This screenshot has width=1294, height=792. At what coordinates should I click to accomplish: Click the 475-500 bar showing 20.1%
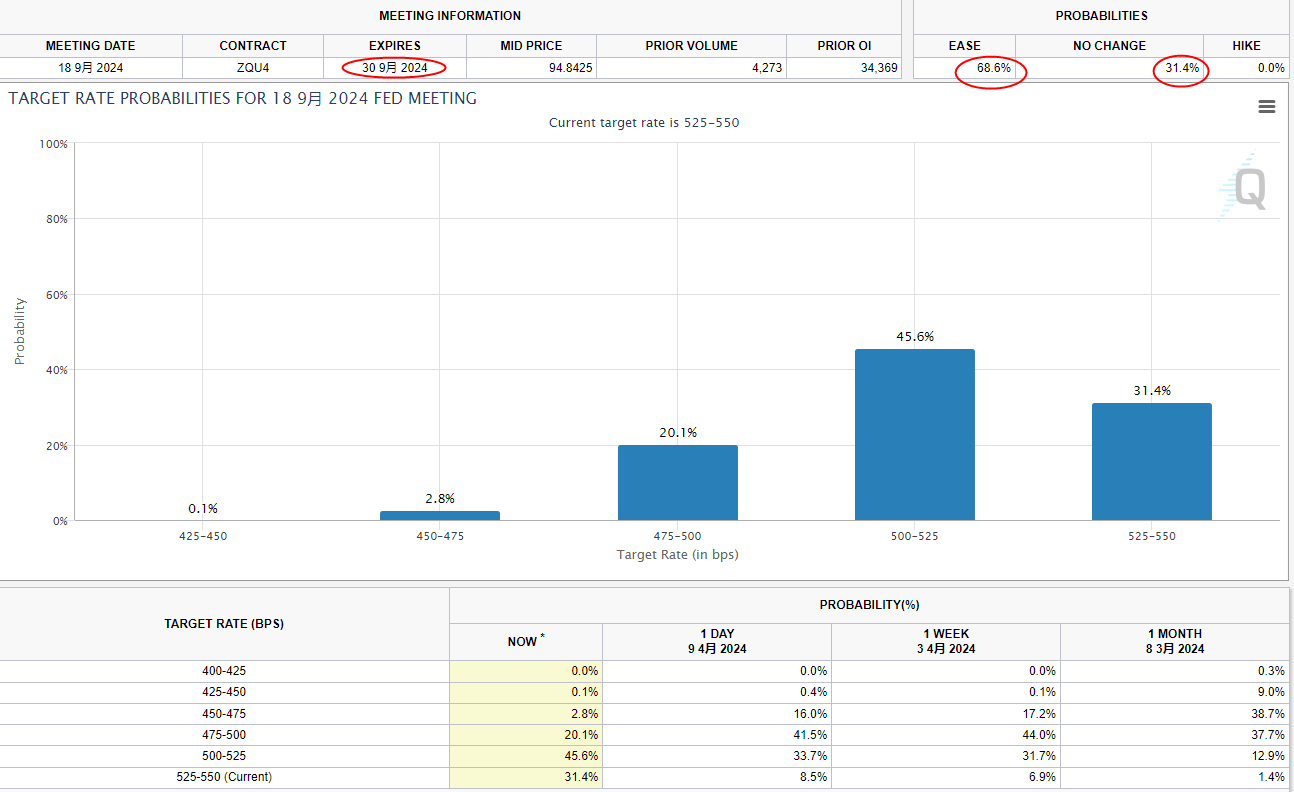click(x=677, y=482)
